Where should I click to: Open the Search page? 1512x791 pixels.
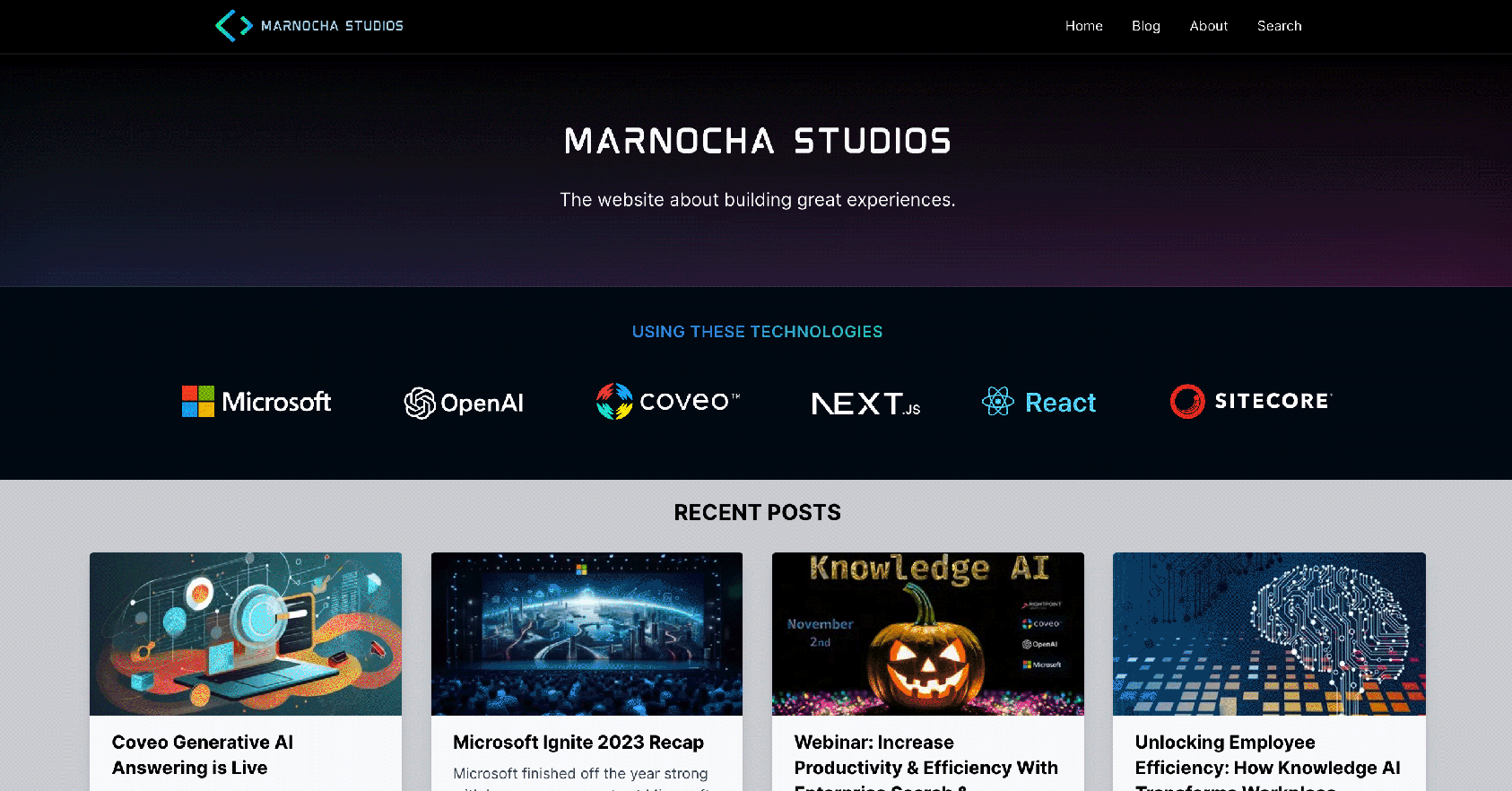(1279, 26)
